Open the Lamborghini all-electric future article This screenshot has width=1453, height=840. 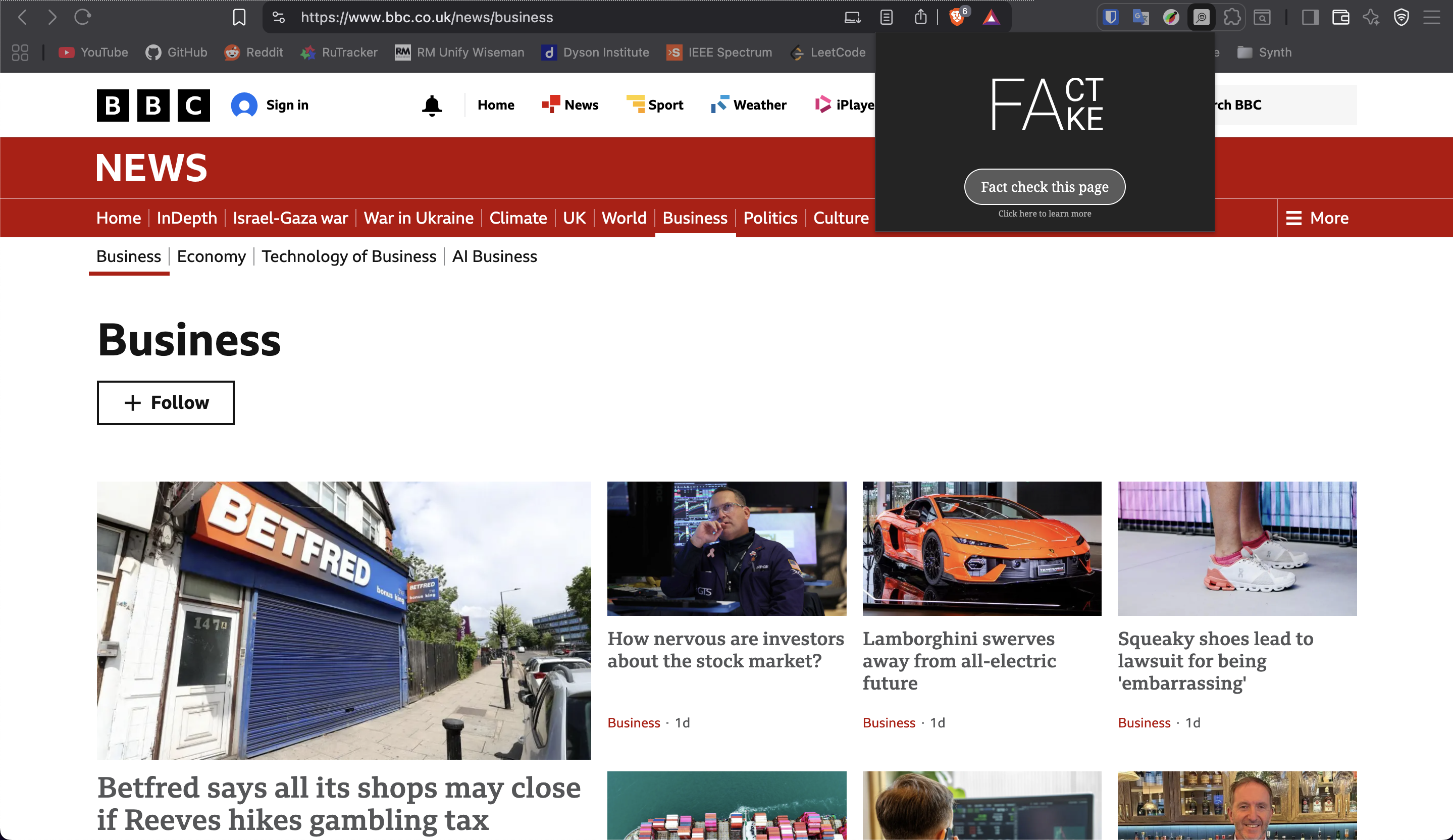click(959, 660)
